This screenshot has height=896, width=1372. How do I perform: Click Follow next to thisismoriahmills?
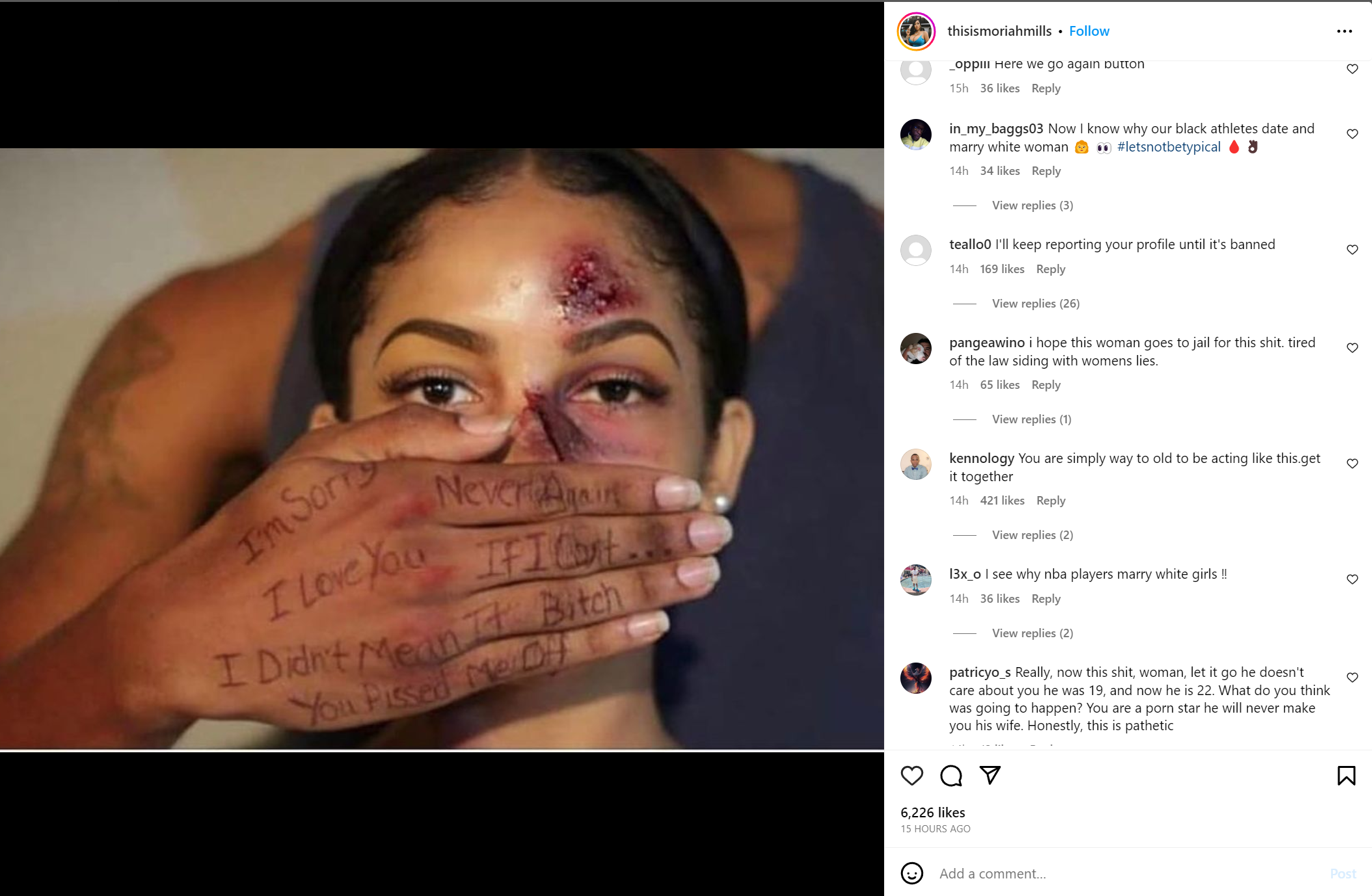tap(1089, 31)
